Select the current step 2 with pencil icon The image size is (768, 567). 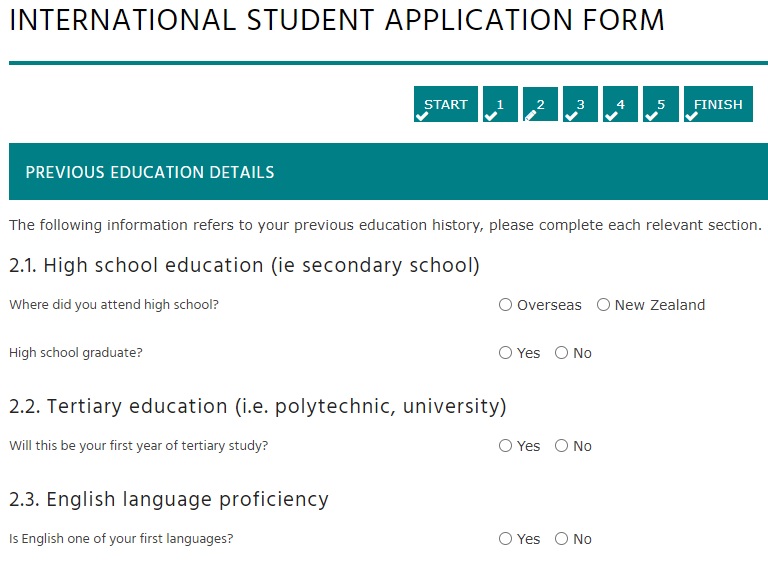click(540, 105)
